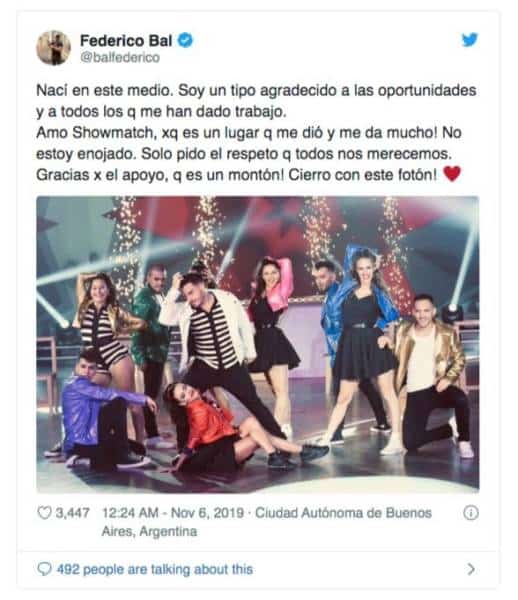Click the red heart emoji in tweet
Image resolution: width=518 pixels, height=600 pixels.
coord(452,174)
